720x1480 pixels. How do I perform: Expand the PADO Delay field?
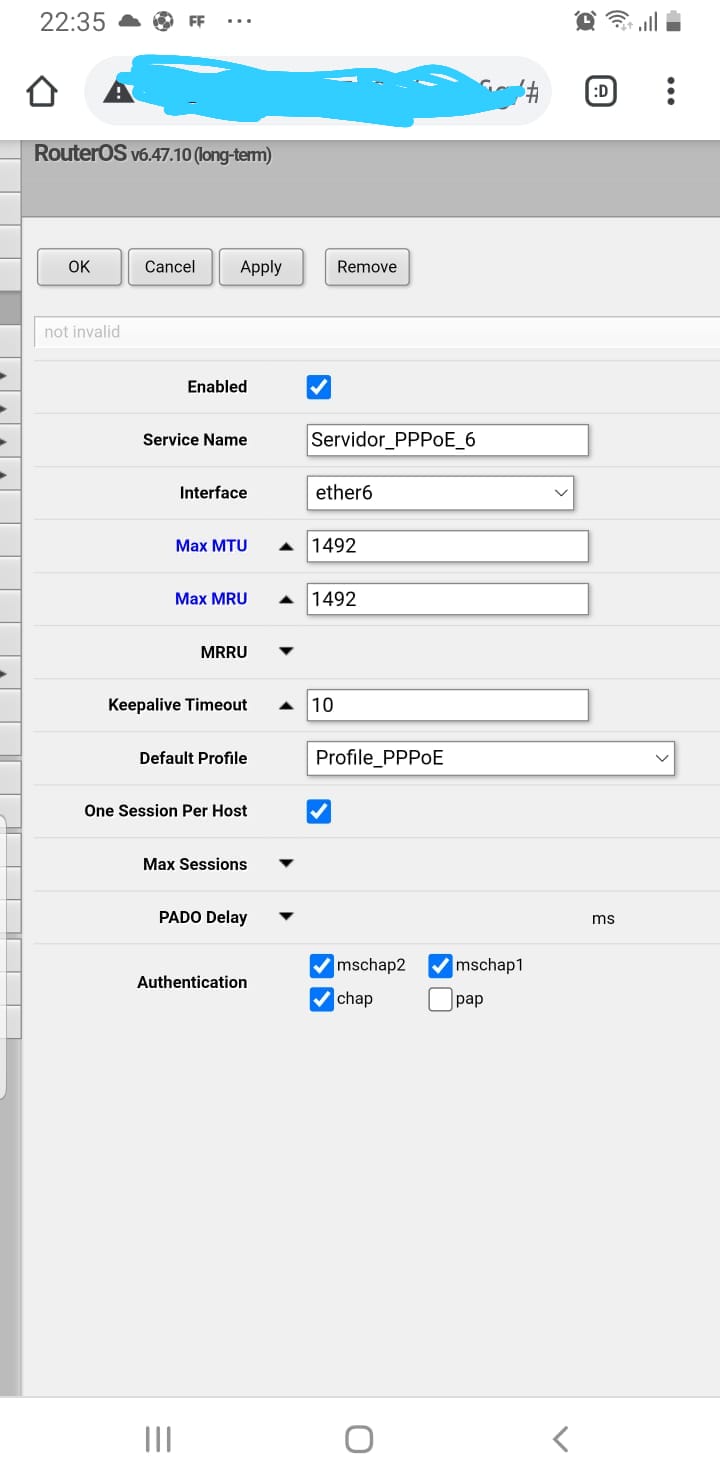click(286, 916)
